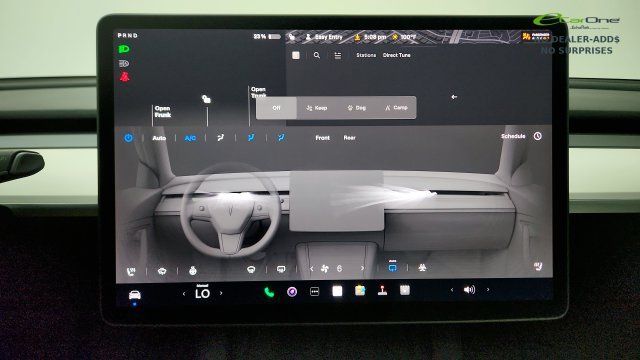The width and height of the screenshot is (640, 360).
Task: Lower the cabin temperature with left chevron
Action: tap(184, 293)
